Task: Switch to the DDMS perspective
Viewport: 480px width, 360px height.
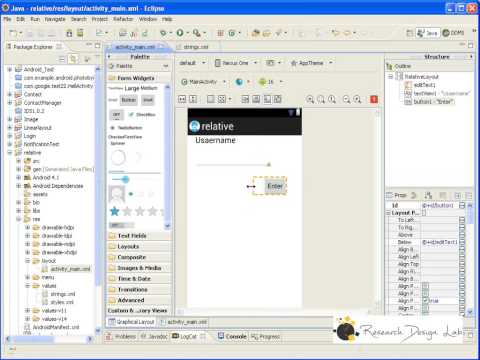Action: pyautogui.click(x=453, y=33)
